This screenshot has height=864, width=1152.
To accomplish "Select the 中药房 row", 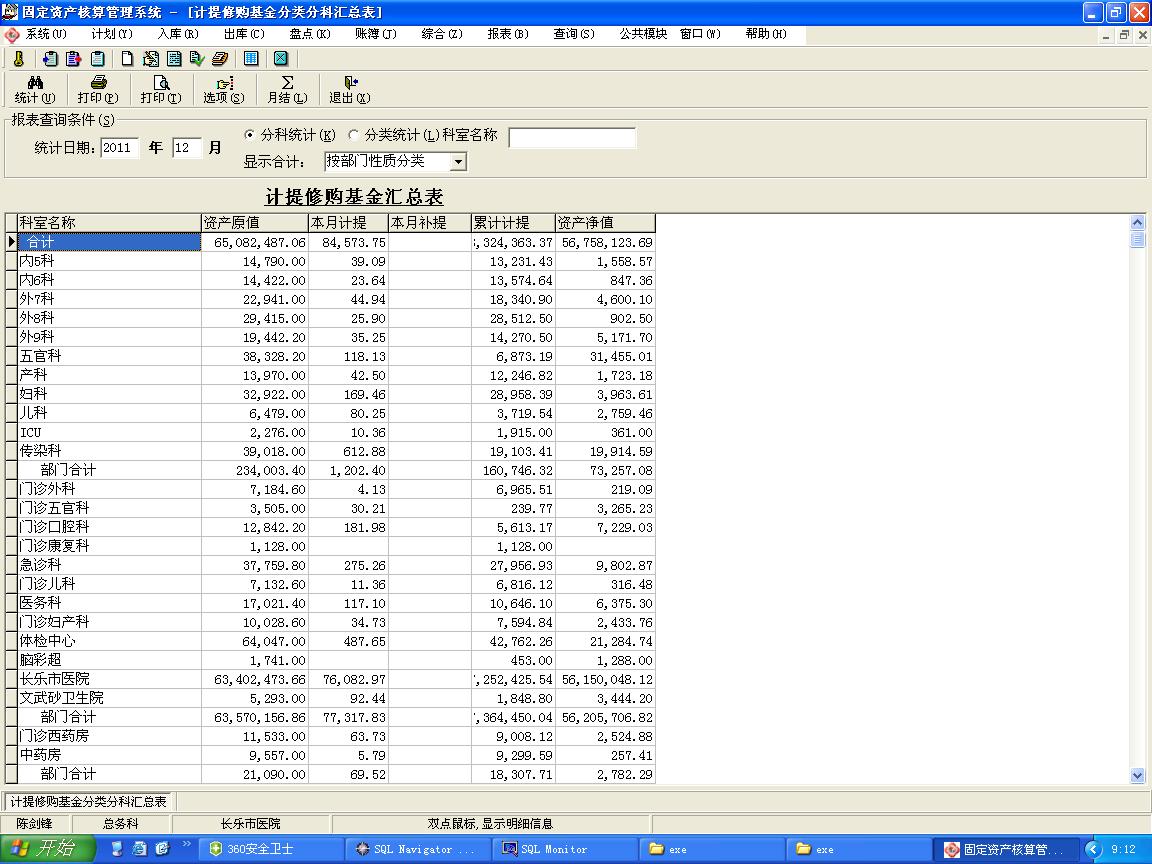I will tap(336, 755).
